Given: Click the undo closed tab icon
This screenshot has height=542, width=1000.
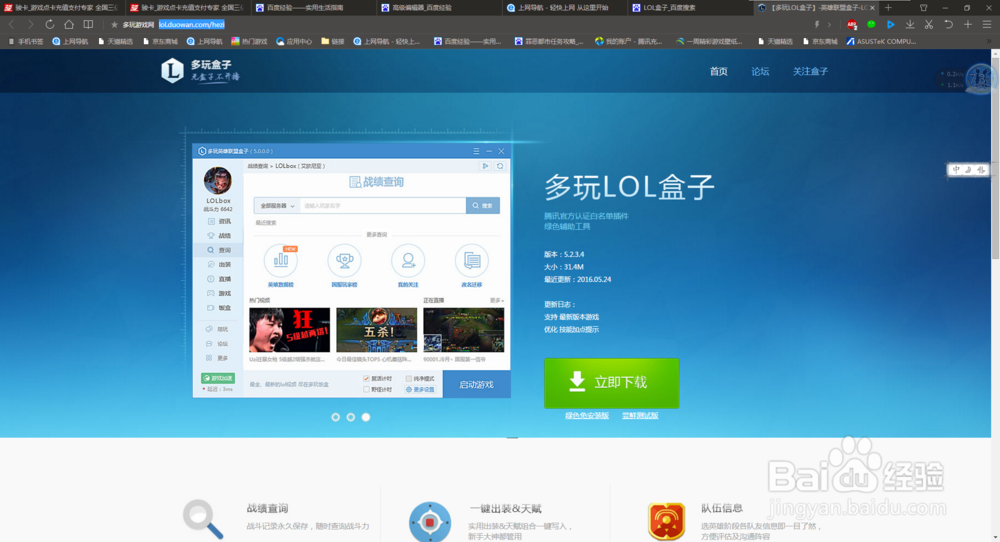Looking at the screenshot, I should tap(948, 24).
